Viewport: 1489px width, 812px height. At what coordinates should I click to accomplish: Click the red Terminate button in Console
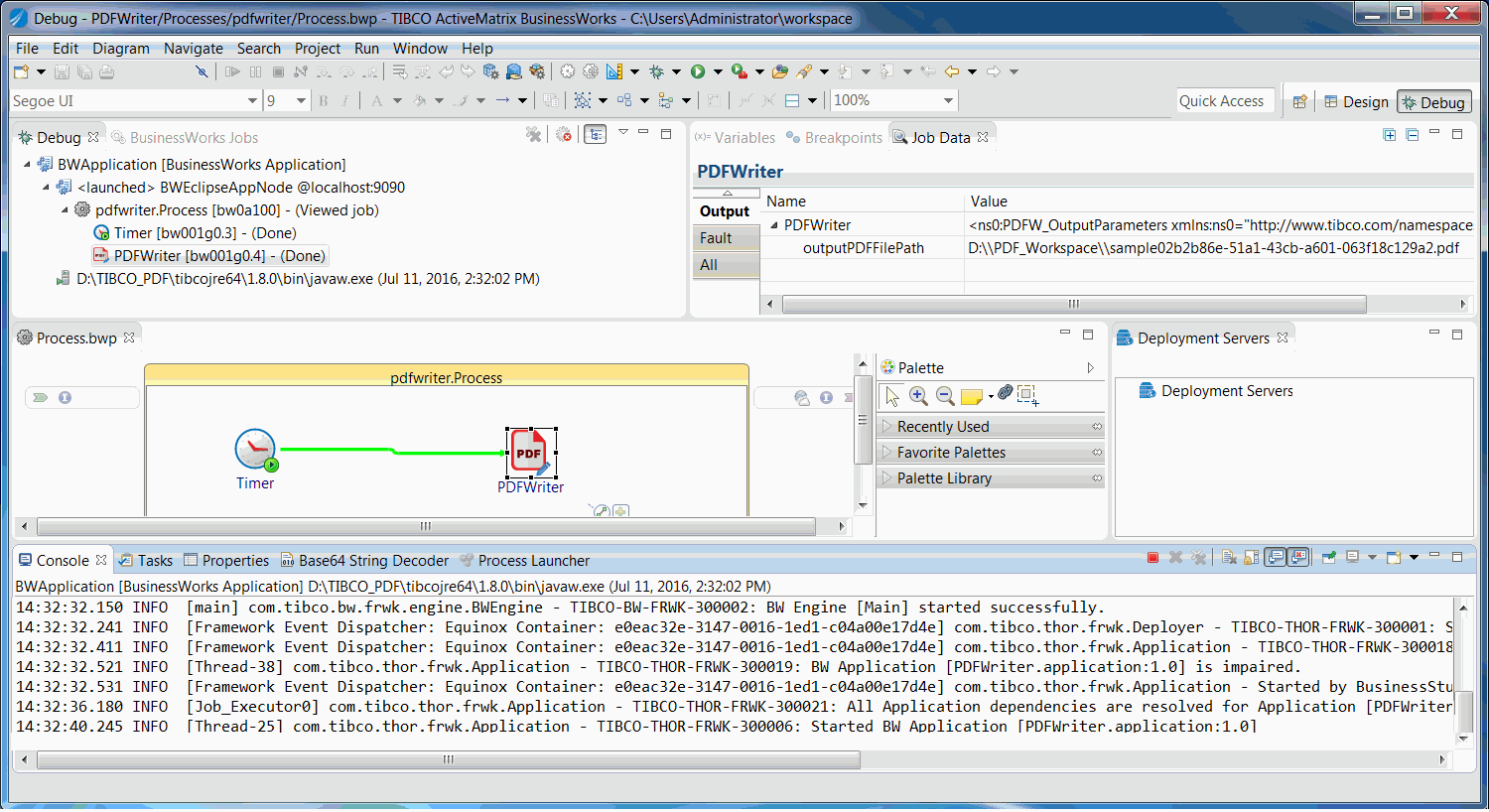point(1152,558)
